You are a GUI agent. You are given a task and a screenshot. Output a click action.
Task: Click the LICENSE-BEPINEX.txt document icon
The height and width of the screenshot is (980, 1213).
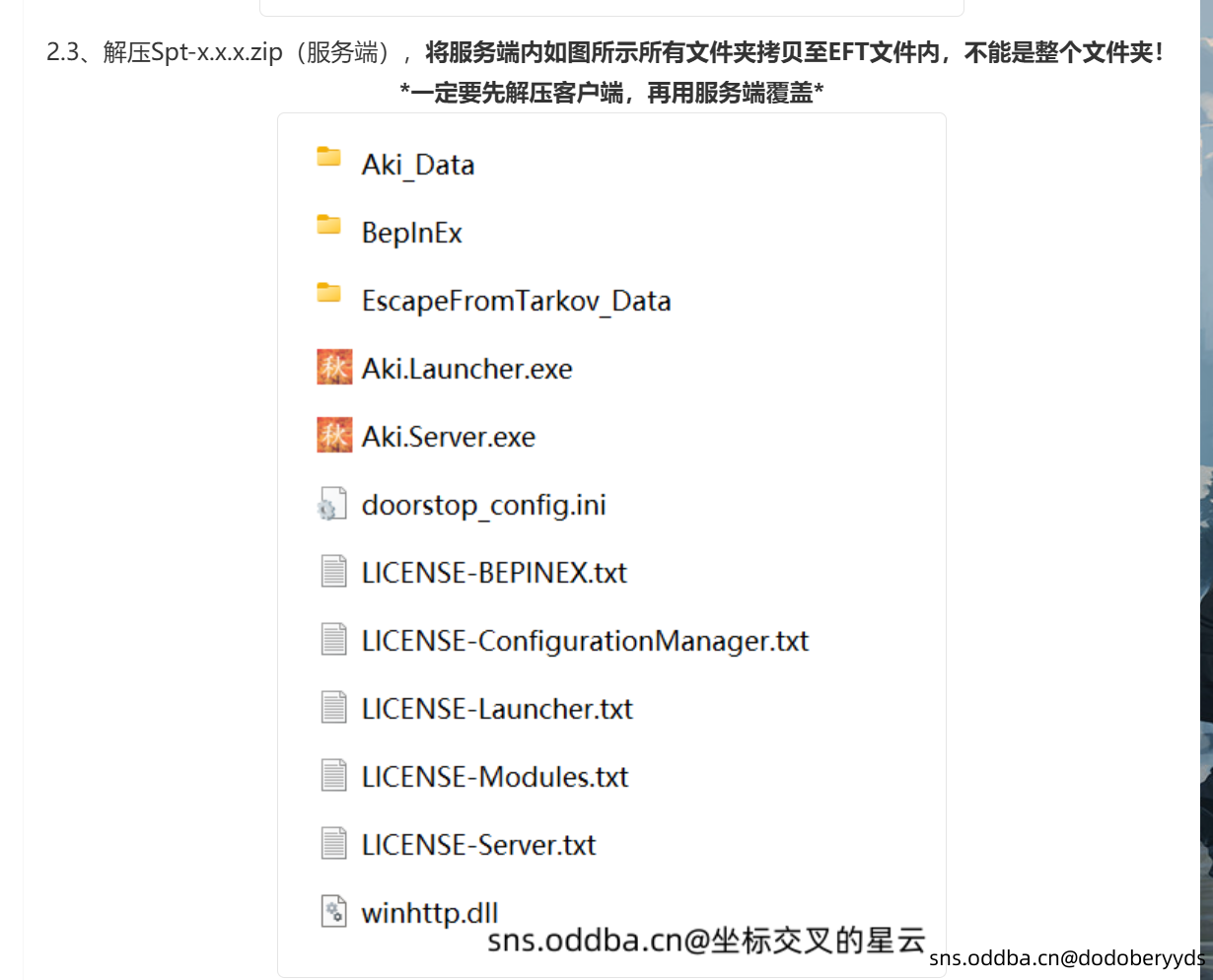334,572
